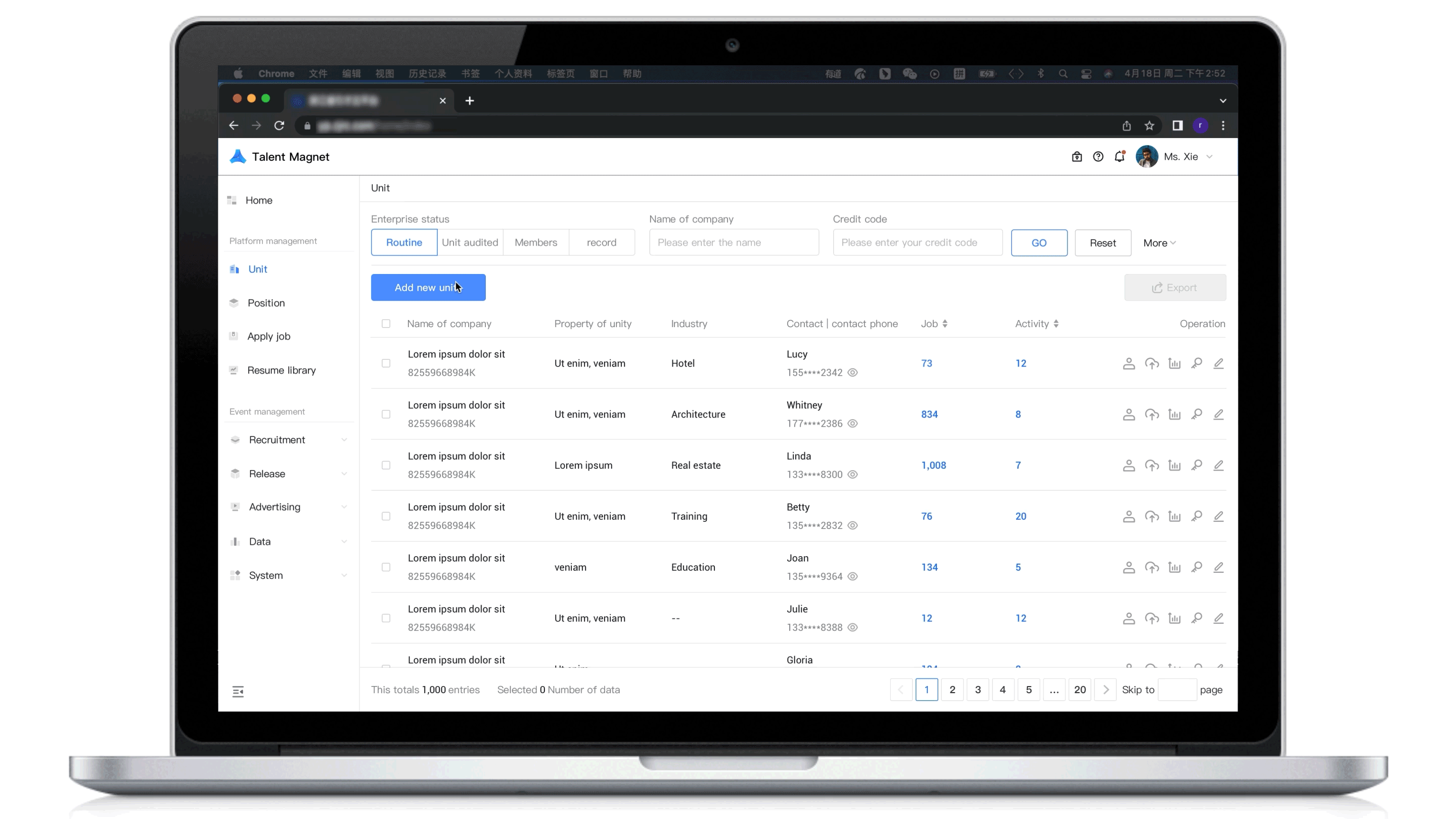Screen dimensions: 1456x819
Task: Check the select-all checkbox in table header
Action: click(385, 324)
